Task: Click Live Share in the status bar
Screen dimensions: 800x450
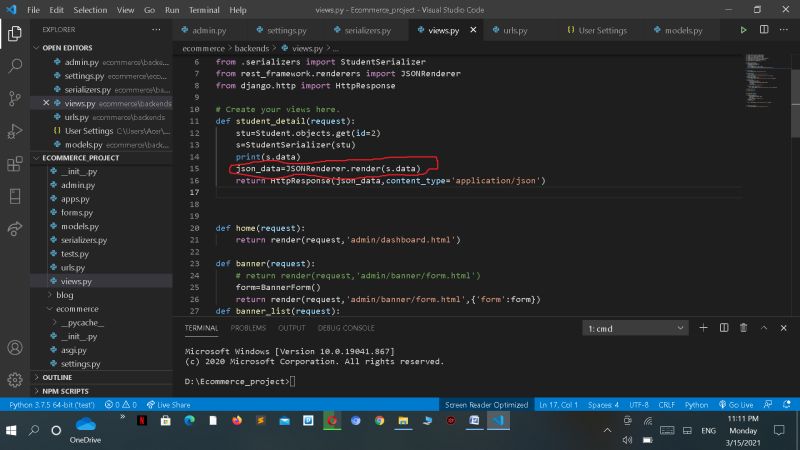Action: pos(168,405)
